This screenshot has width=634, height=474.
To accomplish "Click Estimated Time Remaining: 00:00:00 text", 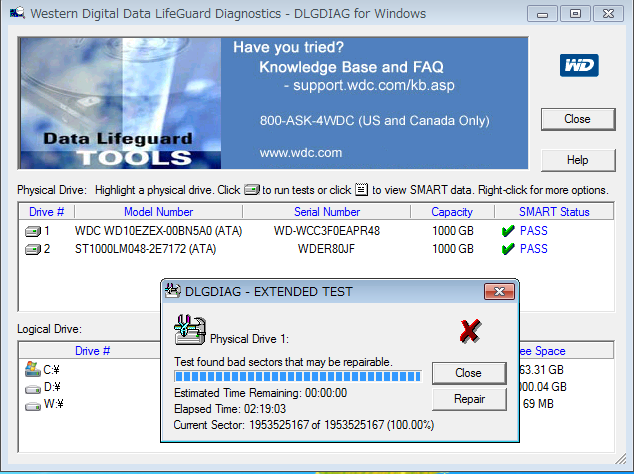I will (260, 393).
